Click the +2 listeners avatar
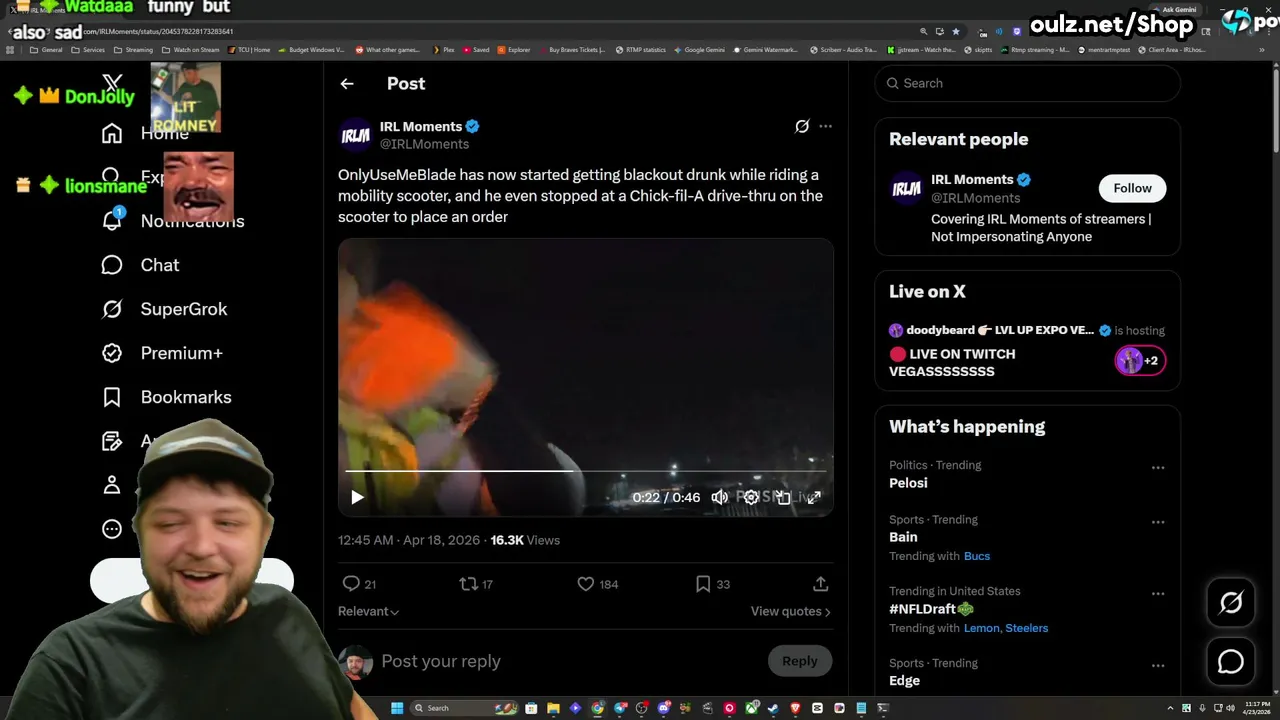Image resolution: width=1280 pixels, height=720 pixels. click(1141, 361)
